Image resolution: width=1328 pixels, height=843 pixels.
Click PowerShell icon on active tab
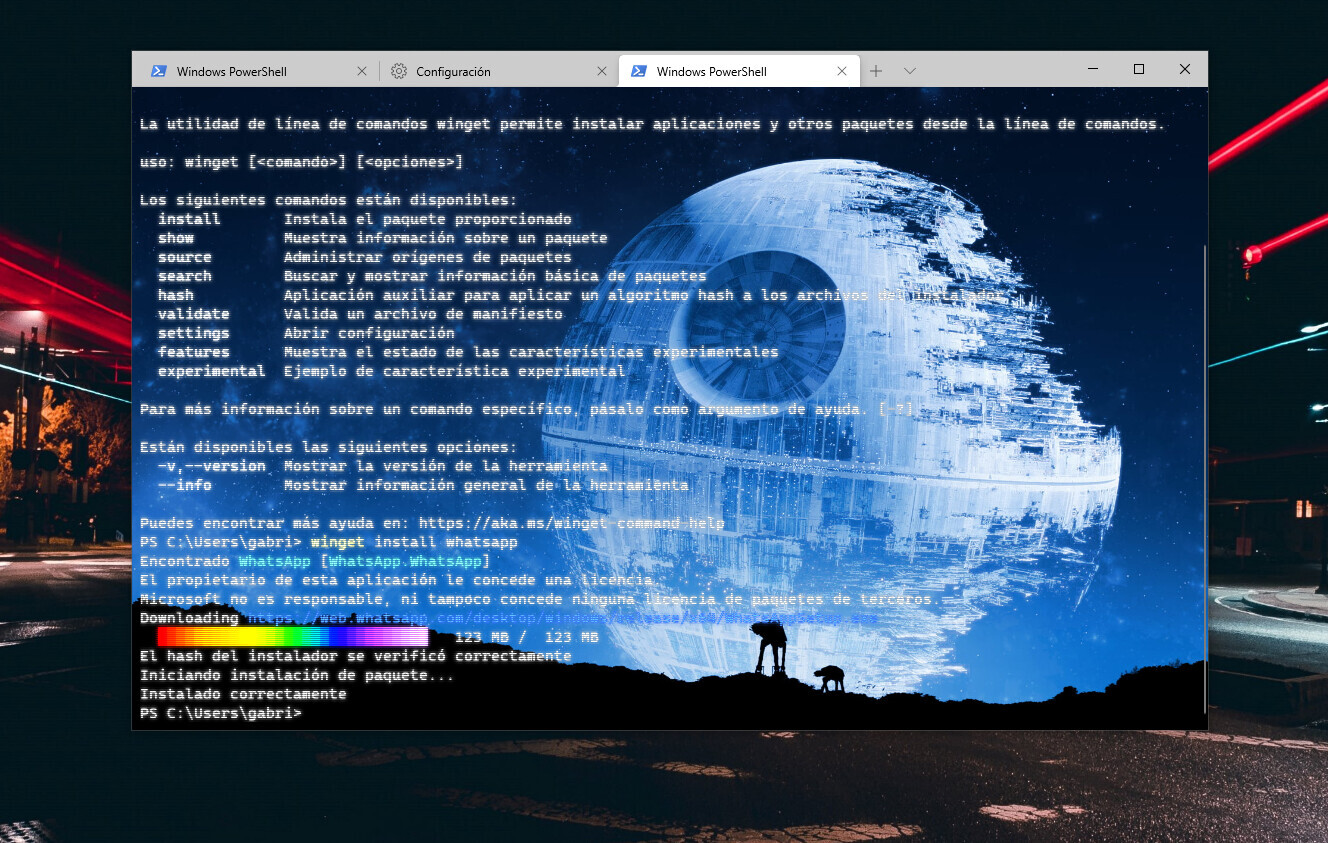tap(638, 71)
